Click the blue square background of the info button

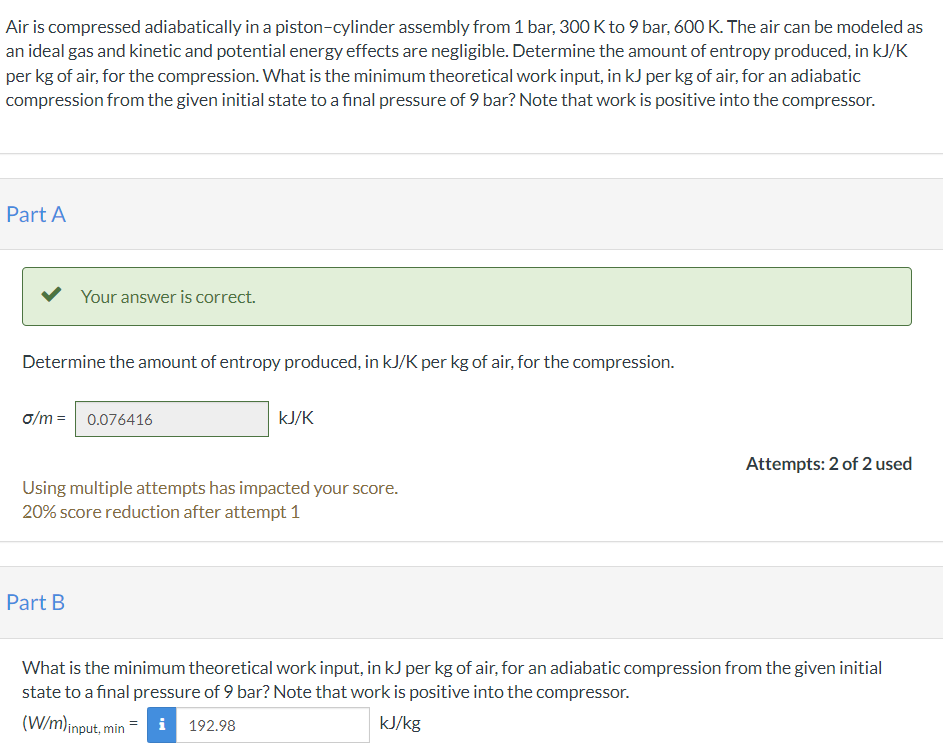point(161,724)
